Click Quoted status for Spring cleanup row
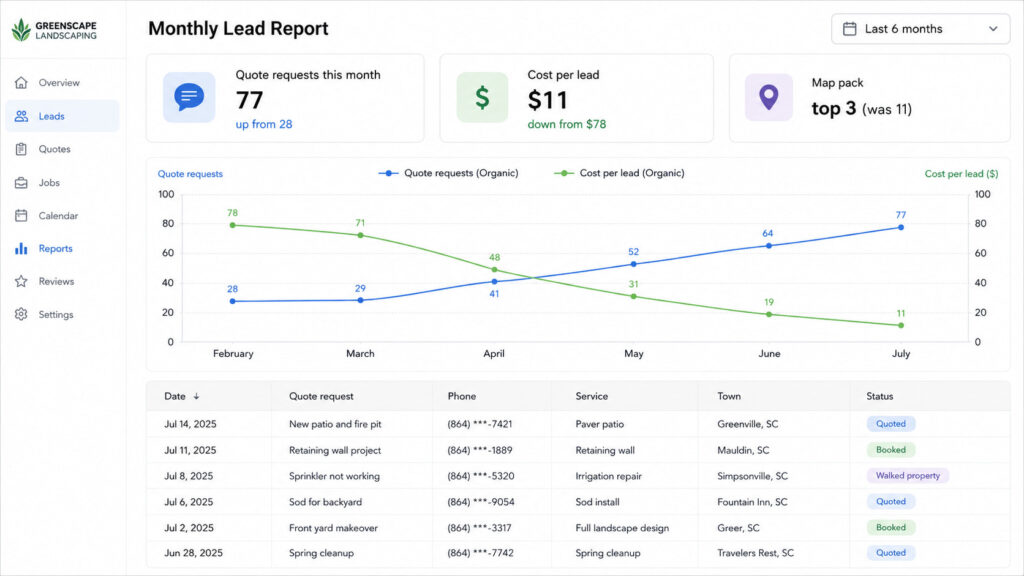This screenshot has height=576, width=1024. [x=891, y=552]
